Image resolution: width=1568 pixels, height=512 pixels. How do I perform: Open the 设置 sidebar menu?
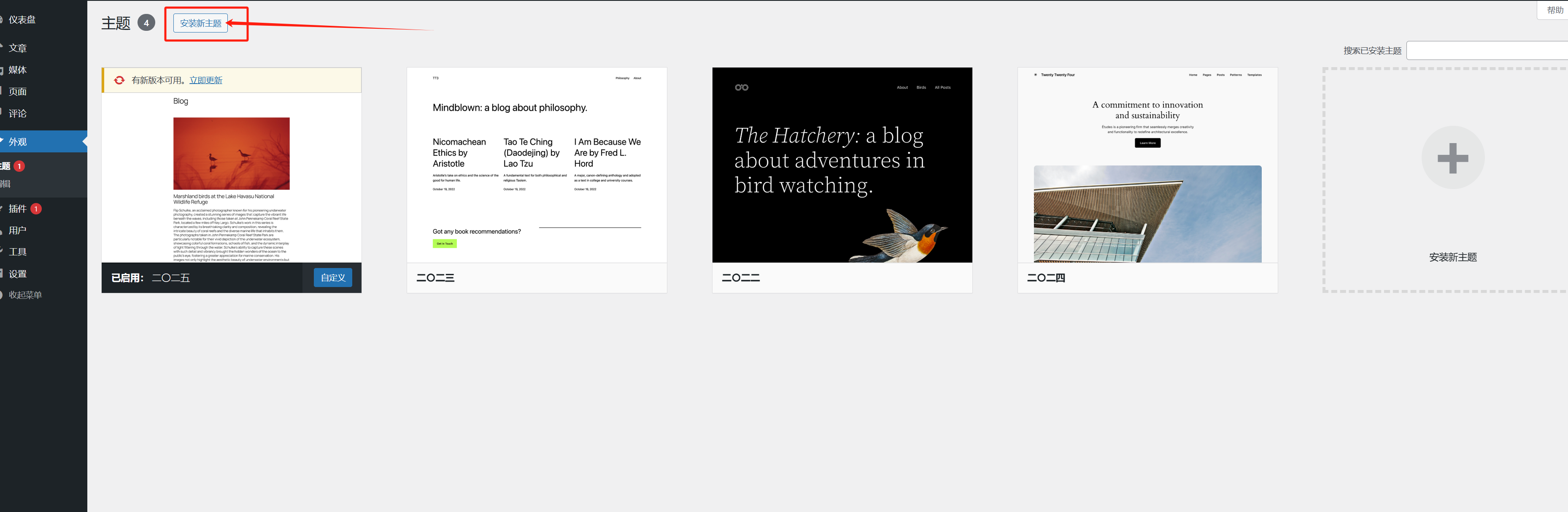[x=18, y=274]
